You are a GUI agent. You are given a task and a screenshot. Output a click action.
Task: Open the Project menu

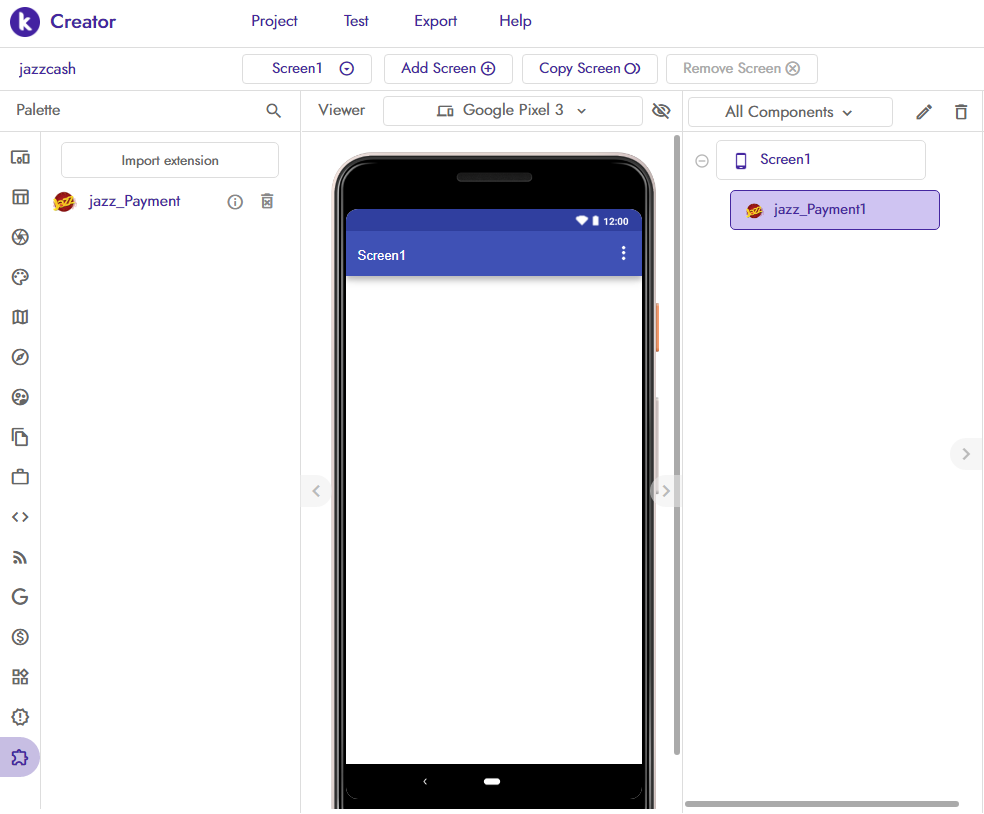click(274, 21)
